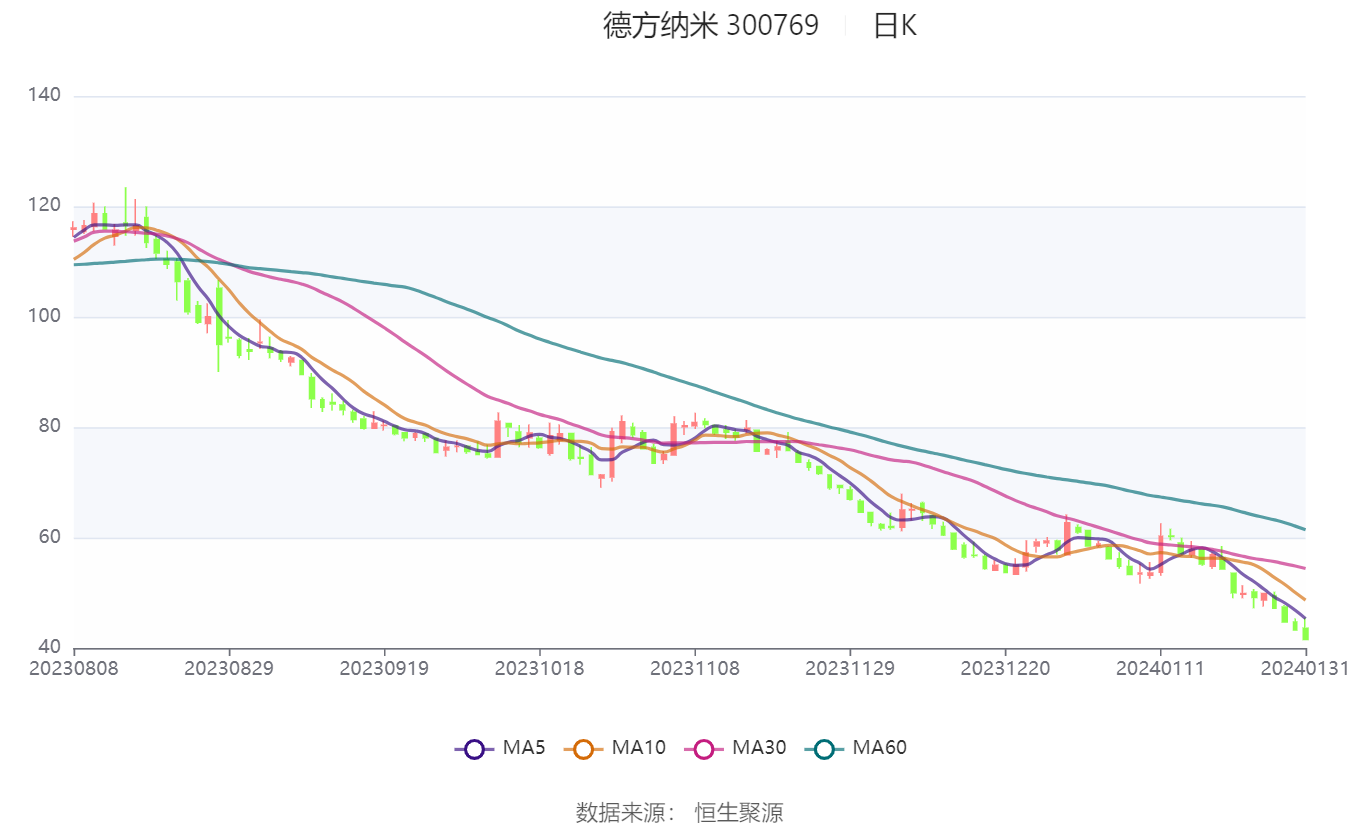
Task: Toggle the MA5 legend series
Action: (x=499, y=748)
